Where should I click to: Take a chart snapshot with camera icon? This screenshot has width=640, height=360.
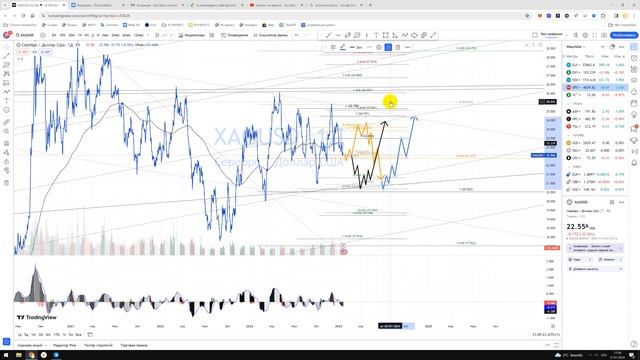(x=604, y=35)
